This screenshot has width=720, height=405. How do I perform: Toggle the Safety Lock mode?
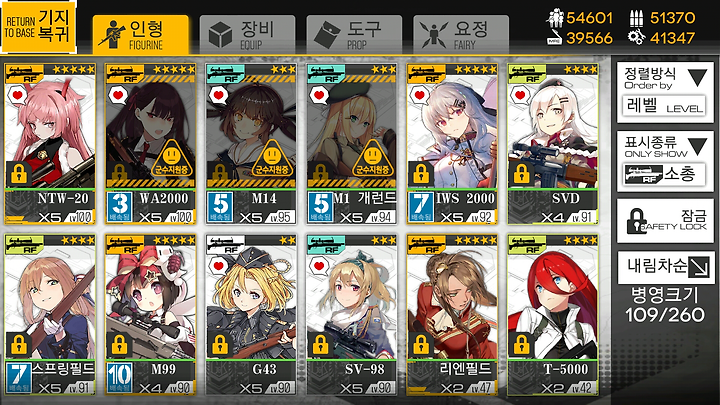tap(666, 221)
